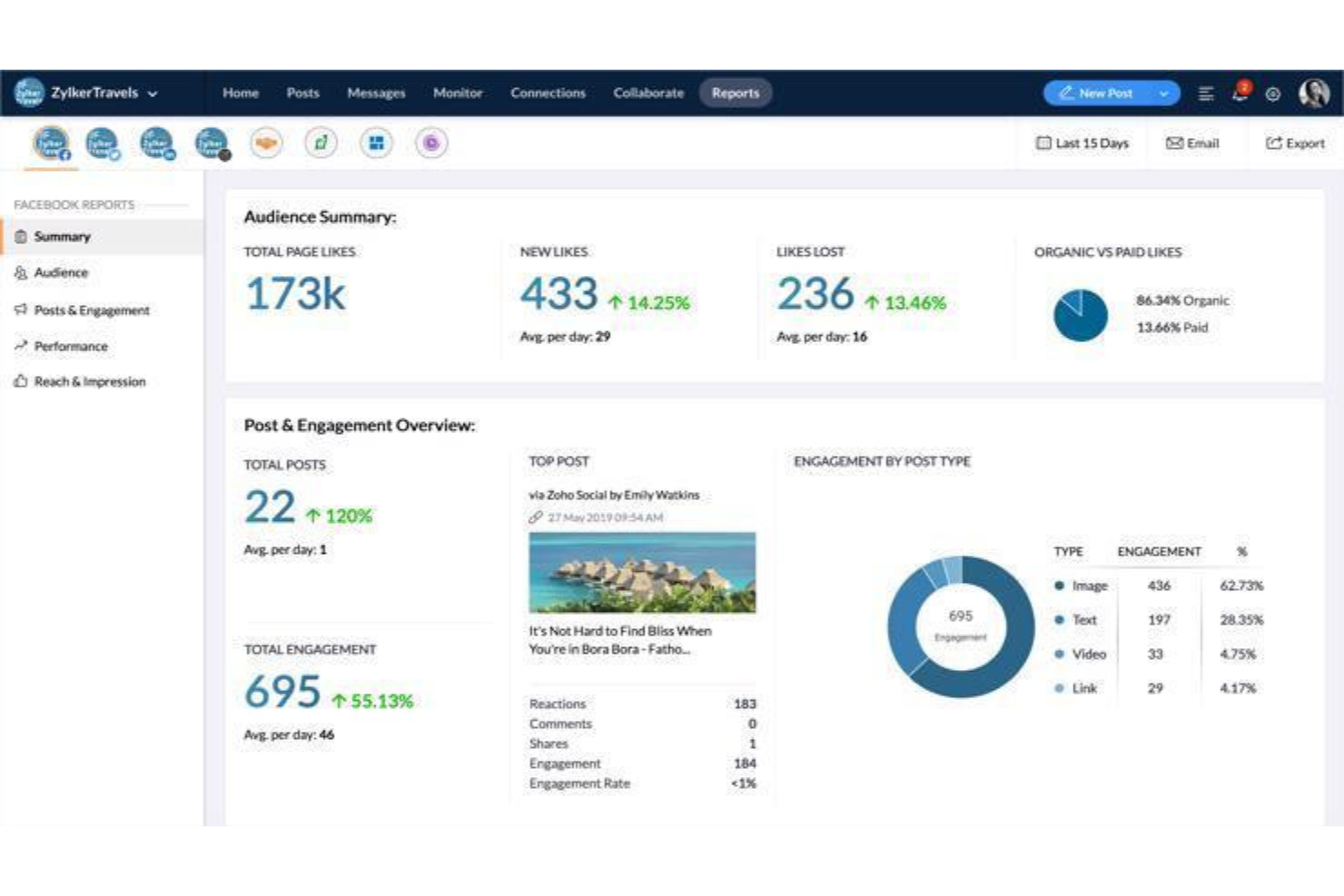Select the ZylkerTravels Facebook channel icon

click(x=50, y=143)
